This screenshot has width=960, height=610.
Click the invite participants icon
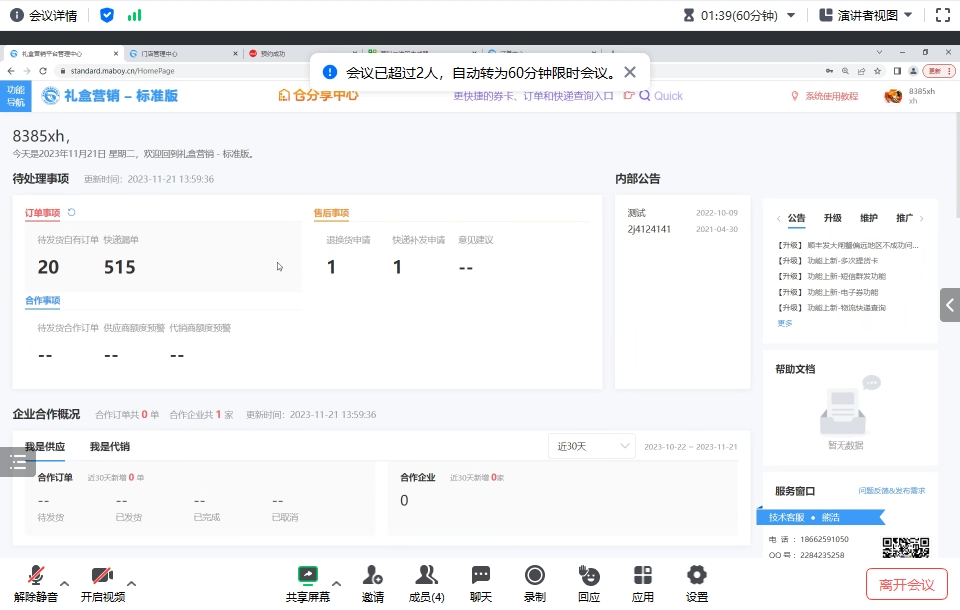[x=372, y=576]
